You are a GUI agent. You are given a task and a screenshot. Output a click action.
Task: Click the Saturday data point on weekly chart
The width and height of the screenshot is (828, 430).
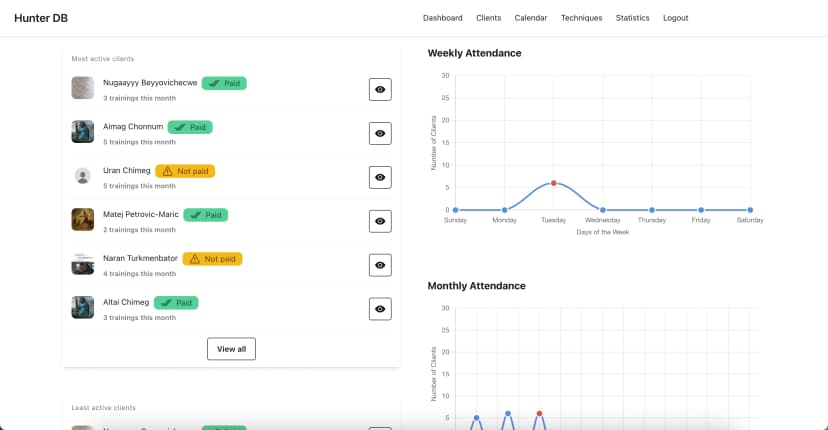click(750, 210)
